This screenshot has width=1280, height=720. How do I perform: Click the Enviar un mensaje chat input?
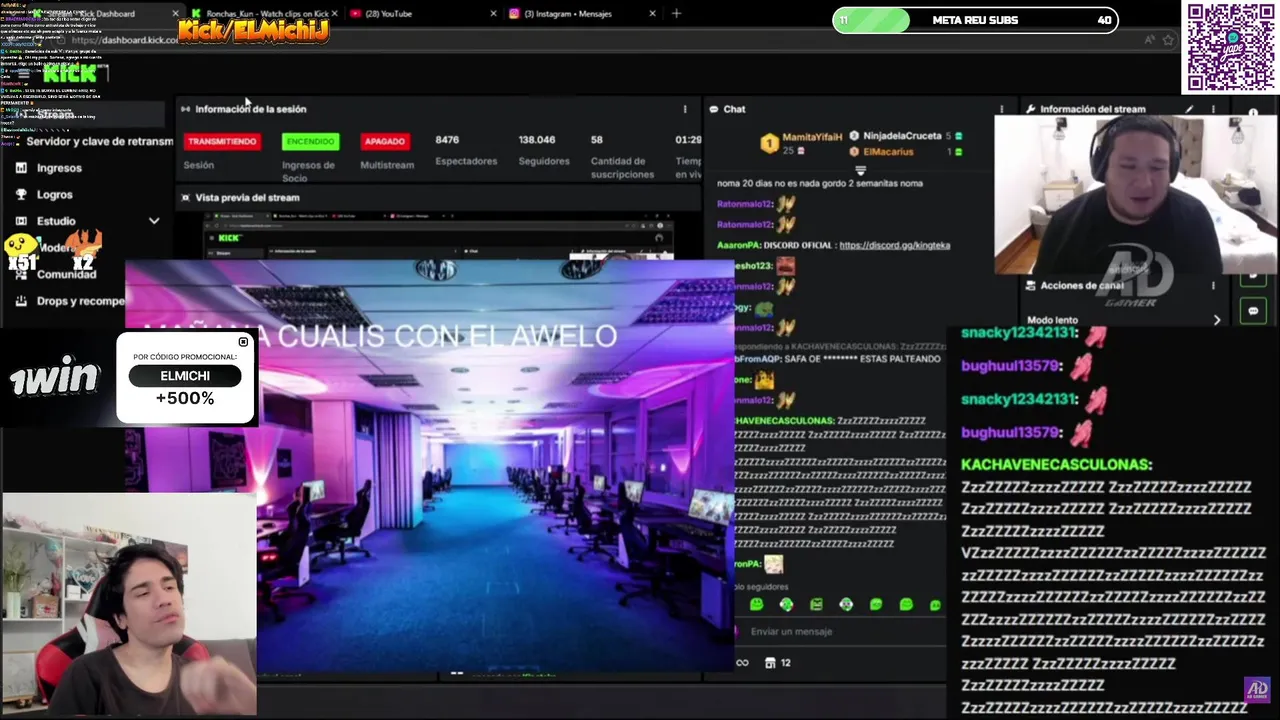[840, 632]
